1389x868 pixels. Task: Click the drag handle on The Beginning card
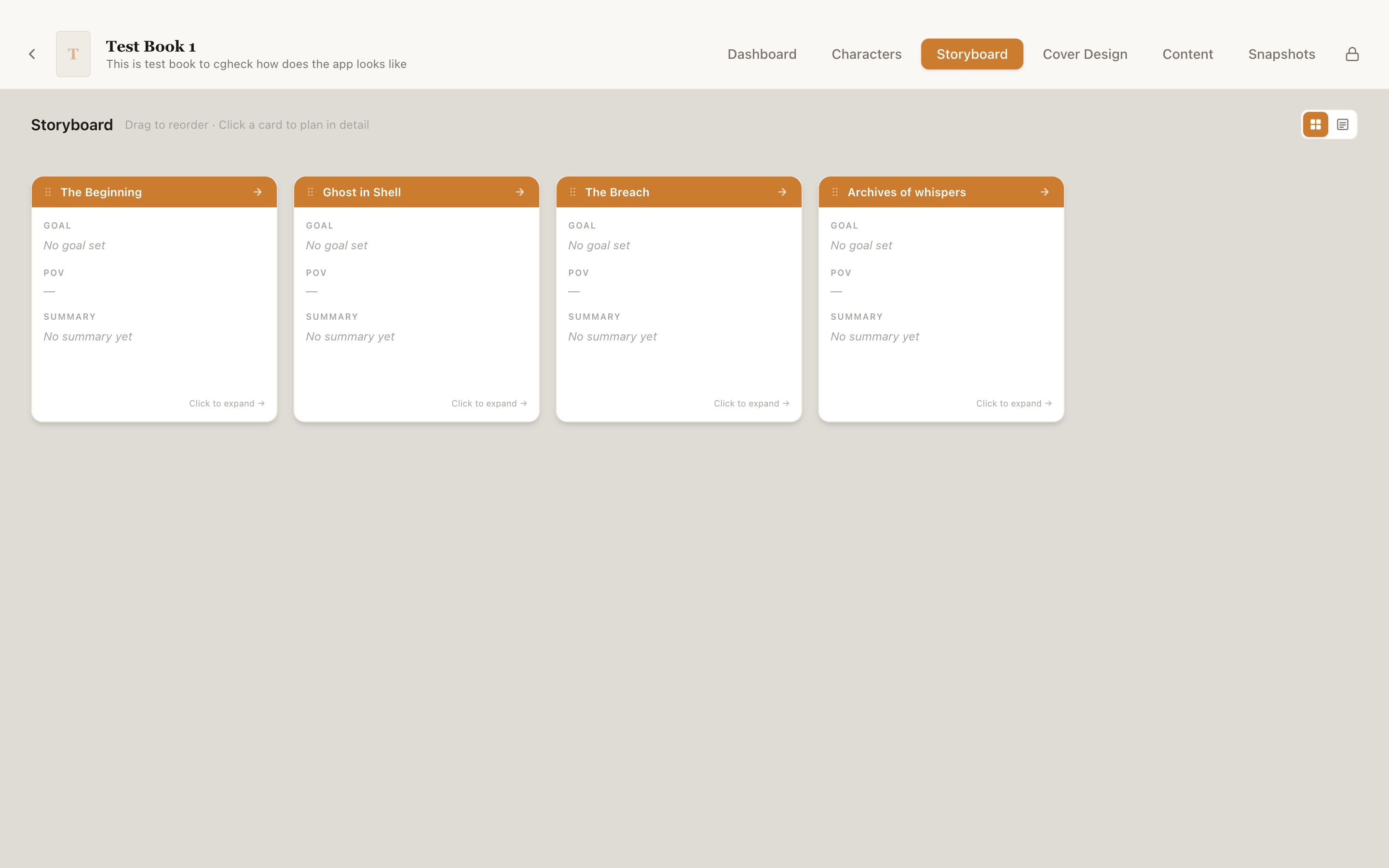tap(48, 192)
